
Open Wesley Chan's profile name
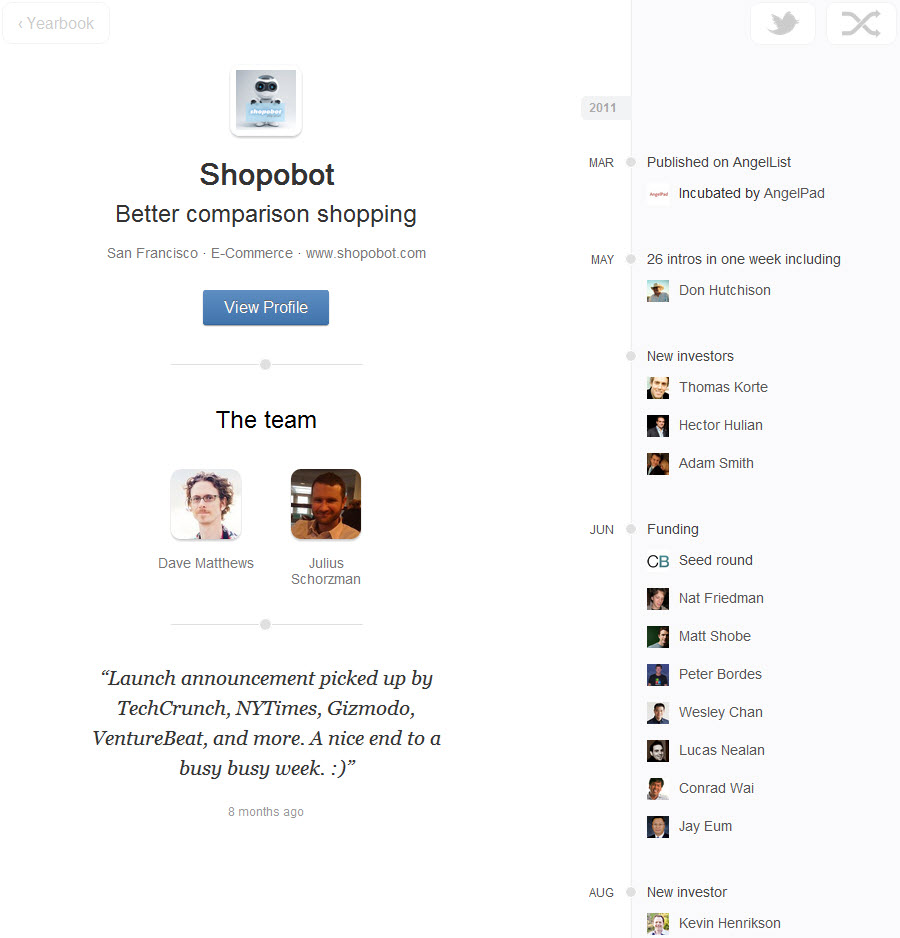[x=720, y=712]
